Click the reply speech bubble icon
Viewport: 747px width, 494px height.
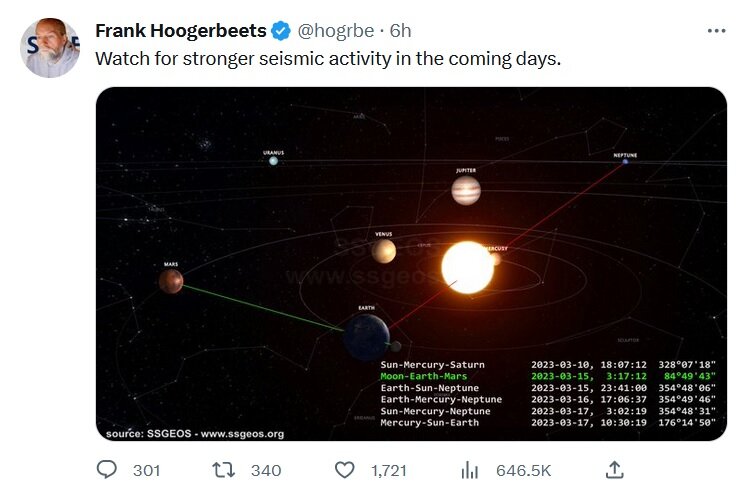point(107,470)
